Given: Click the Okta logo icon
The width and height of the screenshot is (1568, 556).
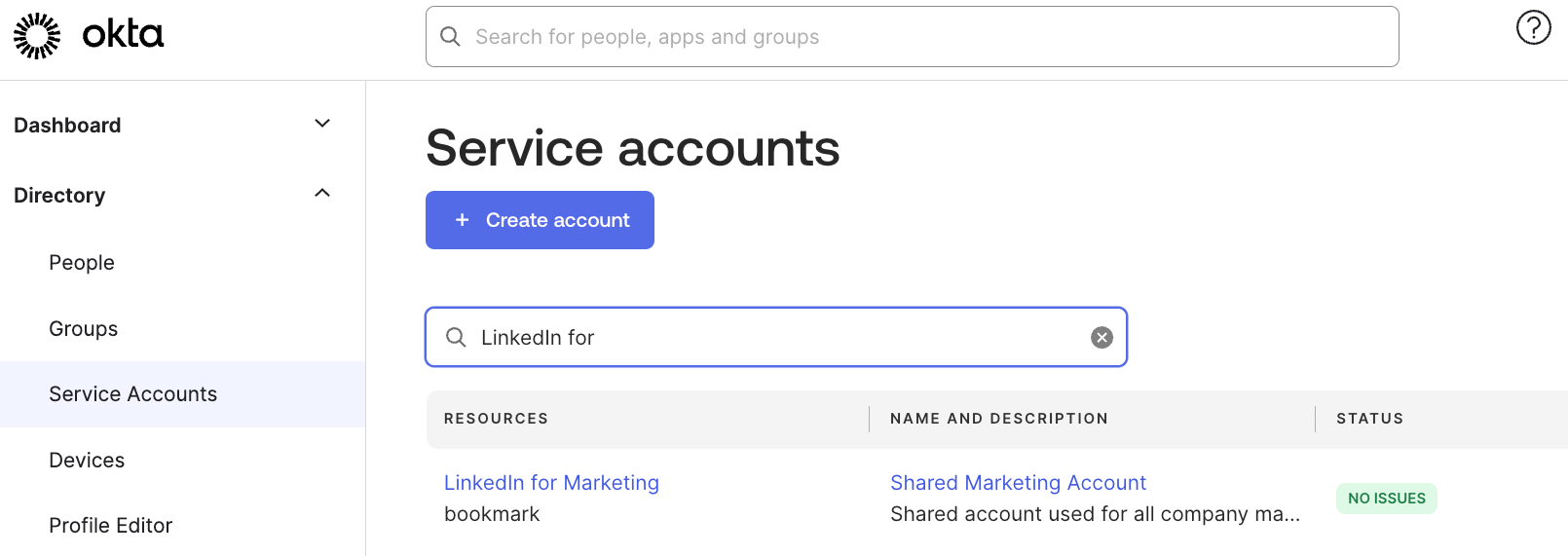Looking at the screenshot, I should coord(37,36).
